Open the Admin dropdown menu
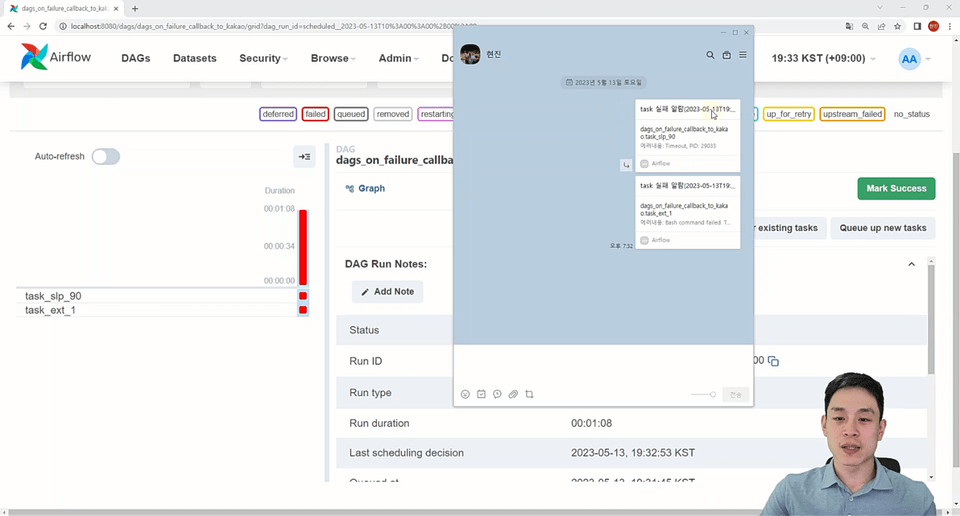The height and width of the screenshot is (516, 960). click(399, 58)
